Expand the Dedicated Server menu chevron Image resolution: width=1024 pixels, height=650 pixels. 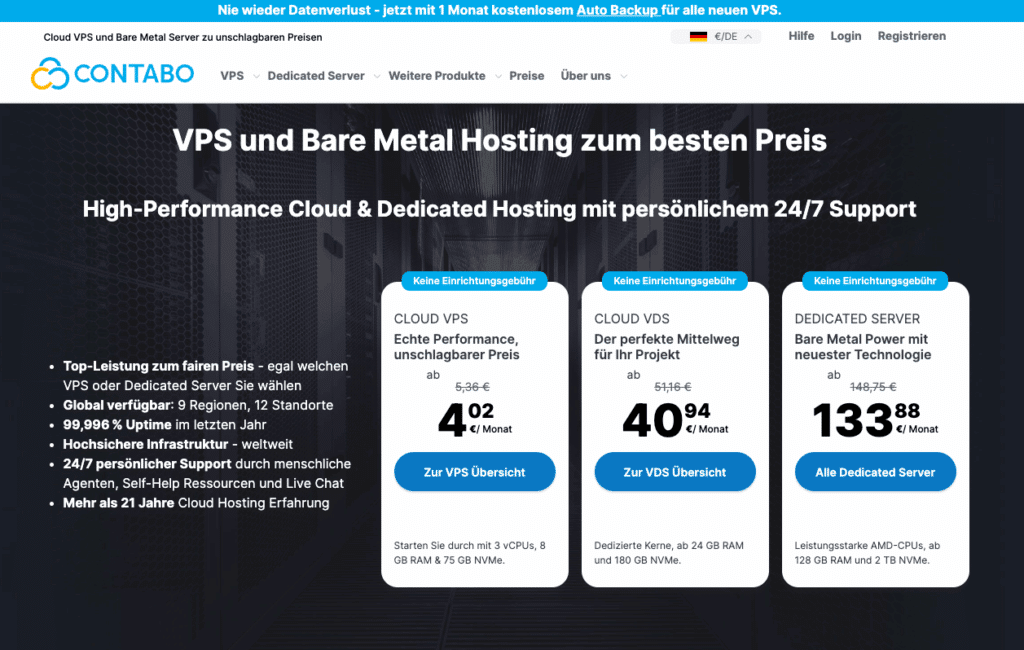click(377, 76)
